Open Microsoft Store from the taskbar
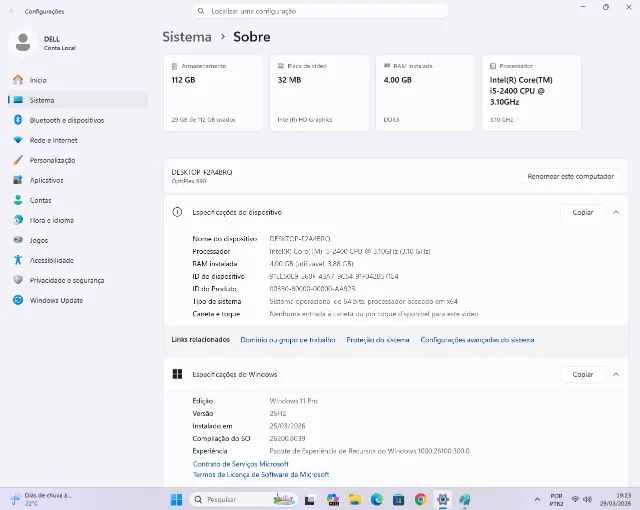The image size is (640, 510). point(399,499)
